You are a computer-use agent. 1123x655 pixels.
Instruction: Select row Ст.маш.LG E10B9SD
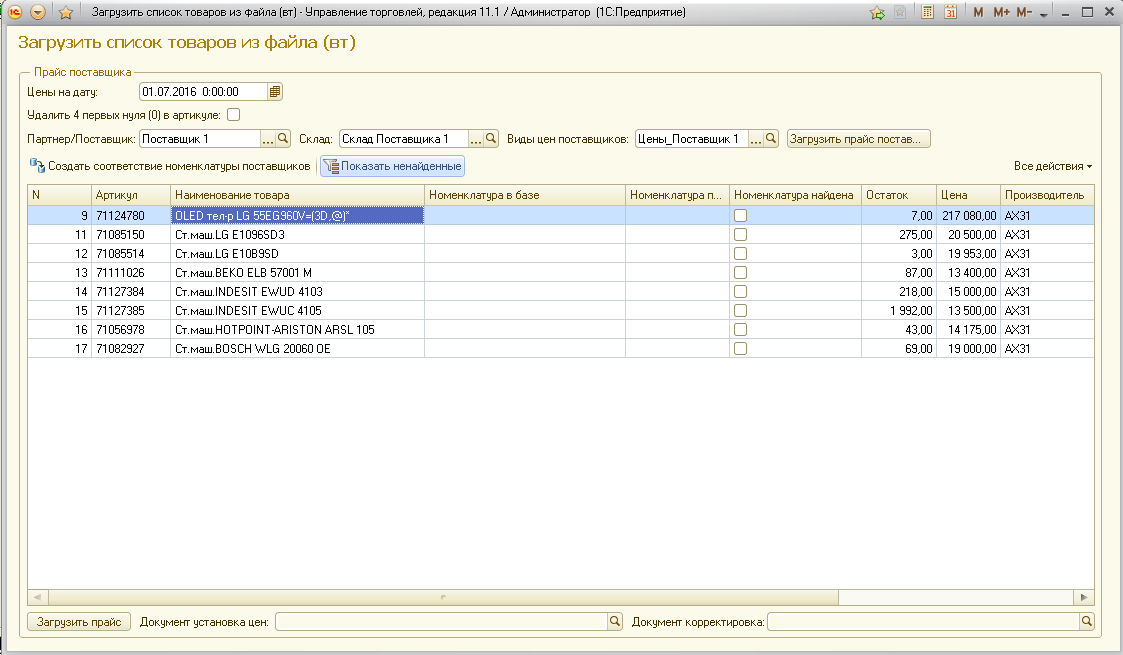point(561,253)
